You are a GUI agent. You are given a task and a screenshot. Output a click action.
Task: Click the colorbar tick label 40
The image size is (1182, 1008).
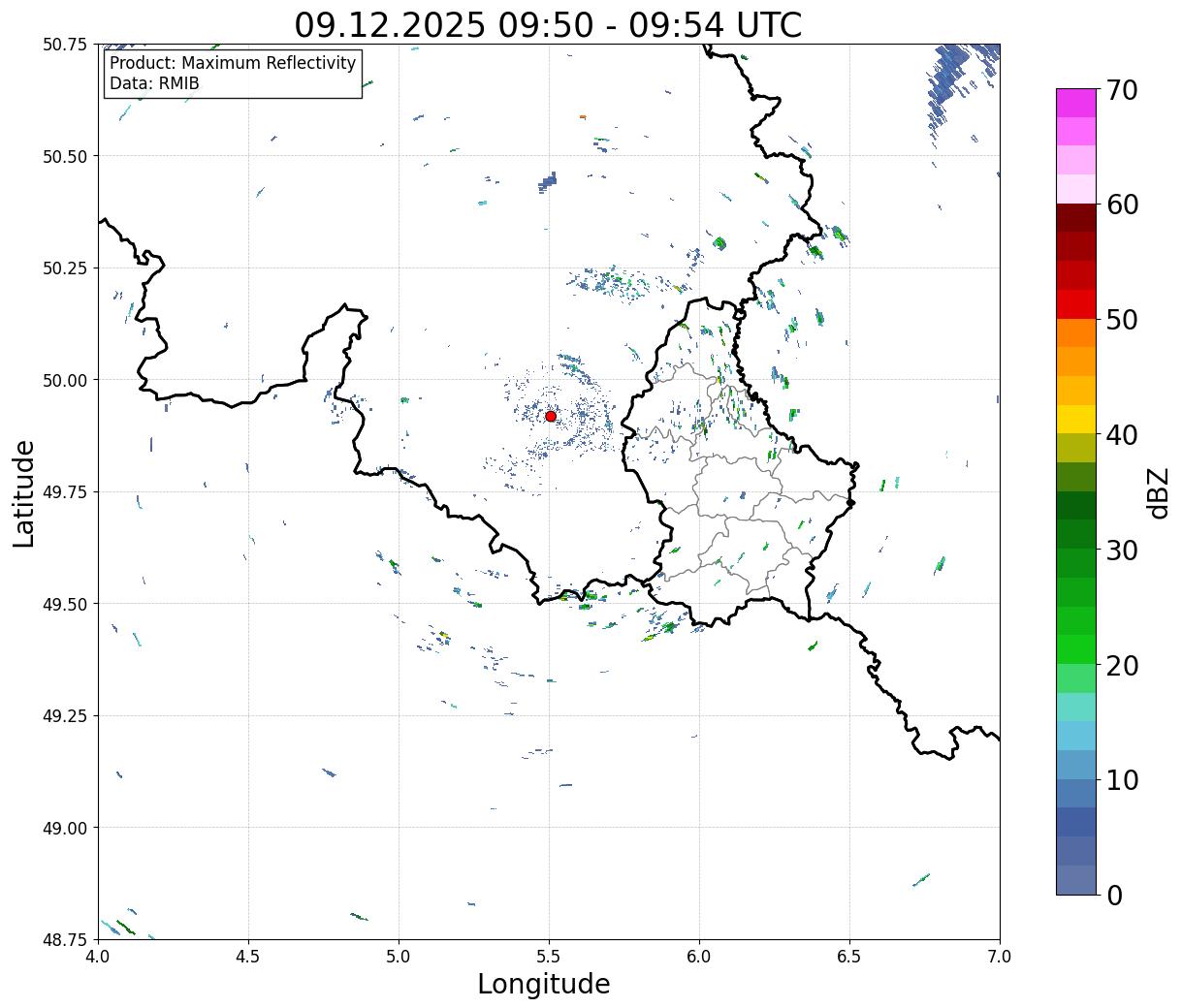click(x=1121, y=435)
